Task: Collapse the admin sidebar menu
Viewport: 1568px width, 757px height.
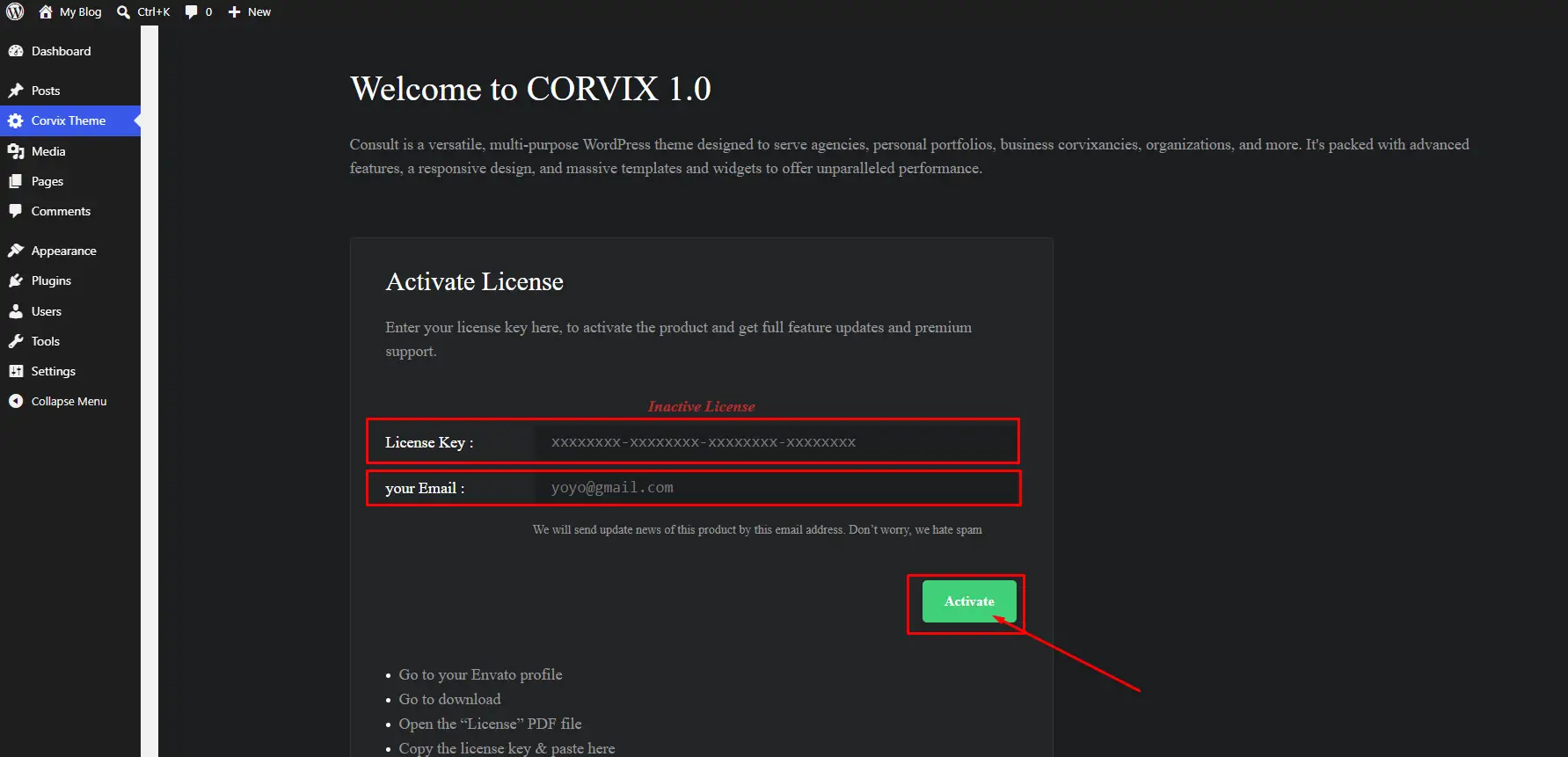Action: (x=70, y=401)
